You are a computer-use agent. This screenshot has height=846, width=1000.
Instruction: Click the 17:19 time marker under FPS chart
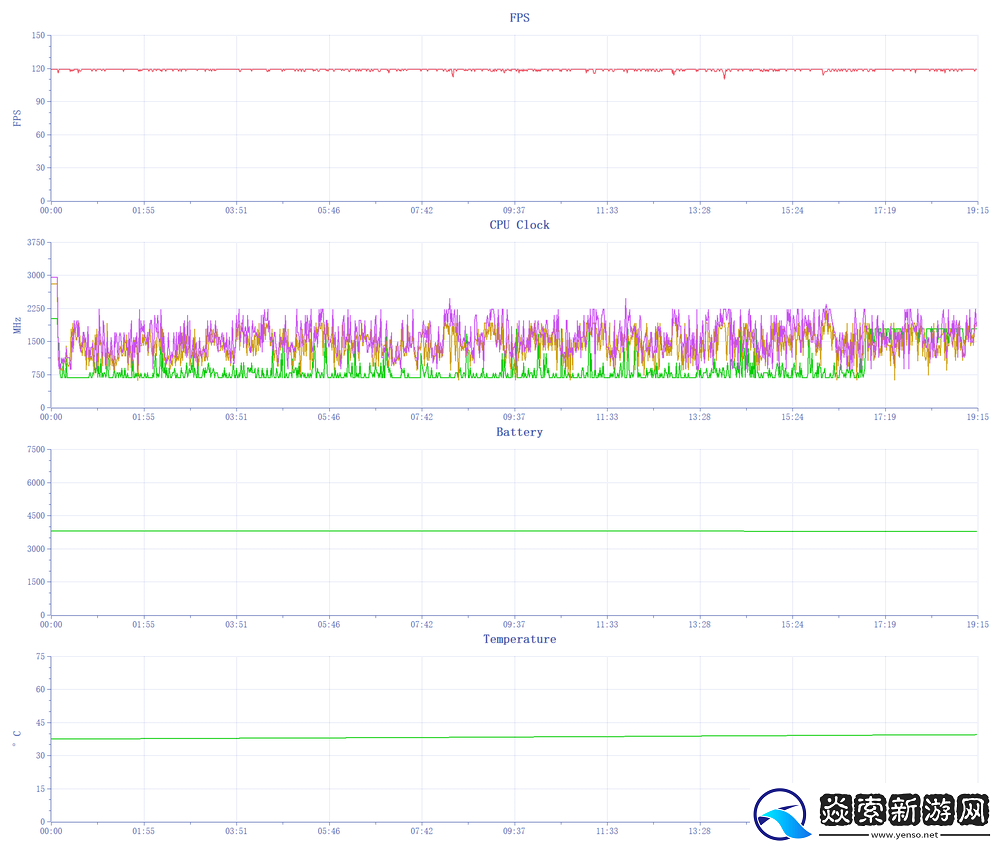[884, 210]
